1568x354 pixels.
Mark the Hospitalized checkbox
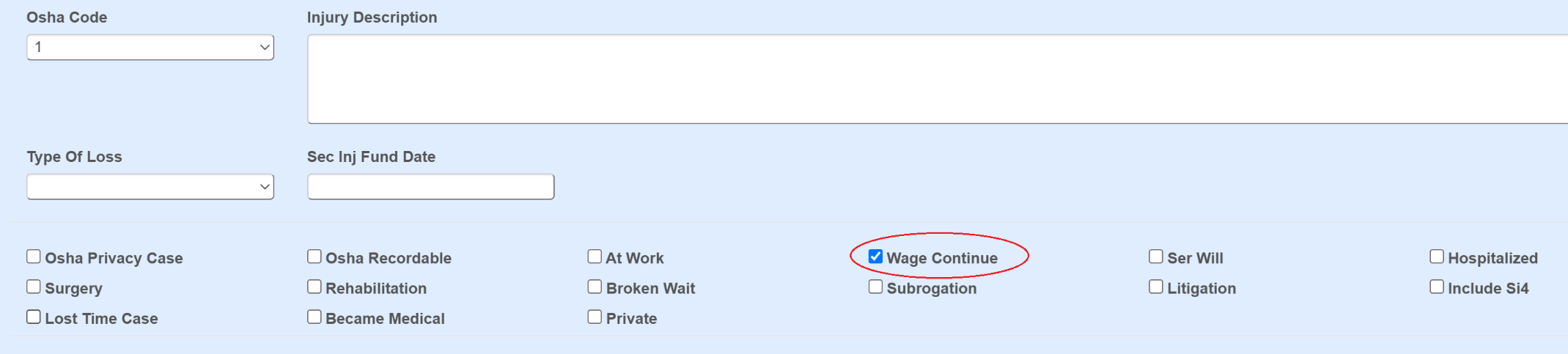(1437, 257)
